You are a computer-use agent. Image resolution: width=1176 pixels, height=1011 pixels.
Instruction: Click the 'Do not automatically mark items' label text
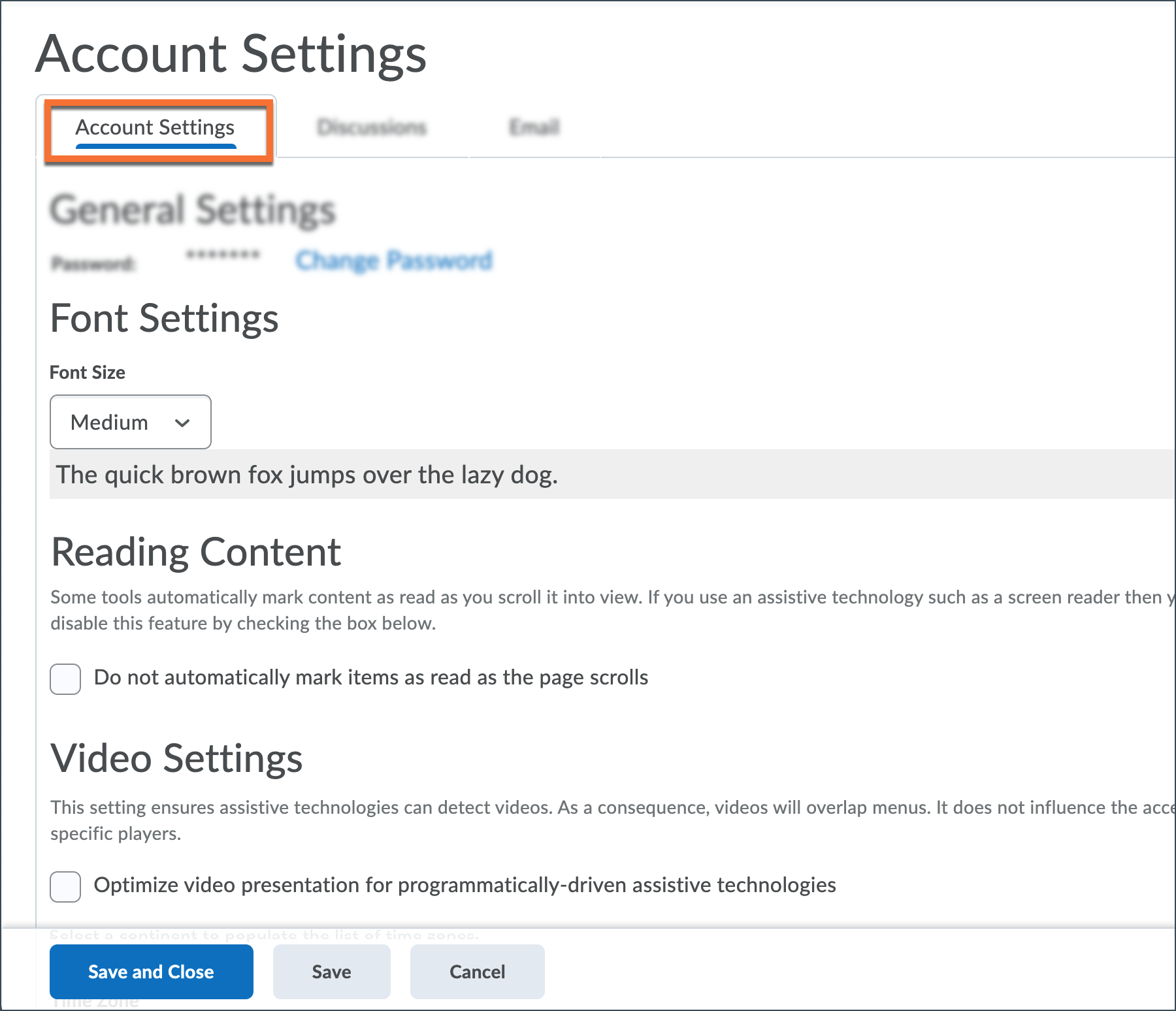370,678
